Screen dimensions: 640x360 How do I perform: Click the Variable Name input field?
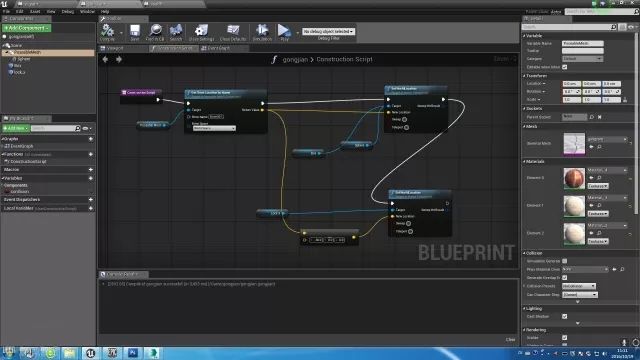pos(582,43)
